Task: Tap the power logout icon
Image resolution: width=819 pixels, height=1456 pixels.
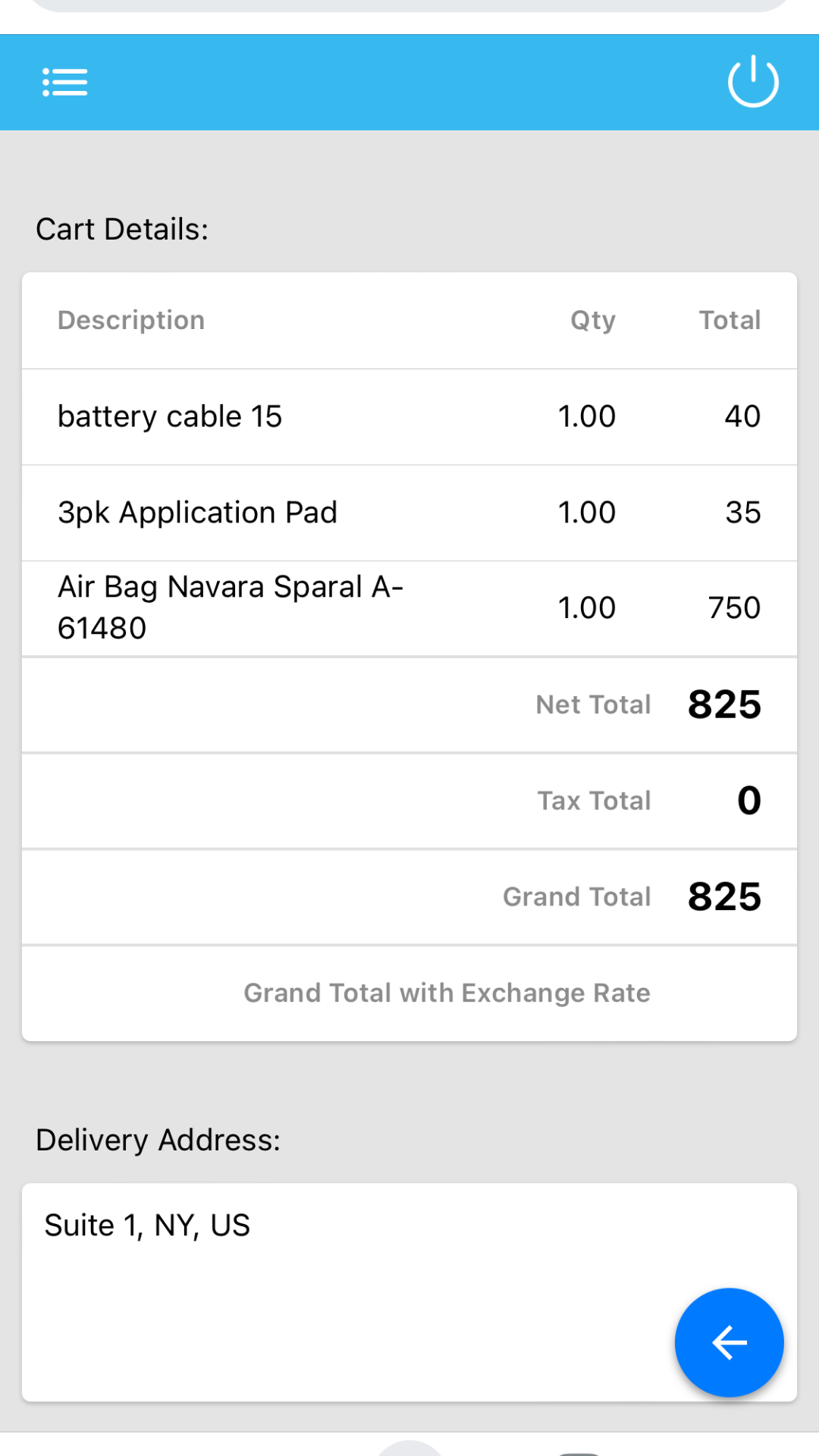Action: click(x=752, y=81)
